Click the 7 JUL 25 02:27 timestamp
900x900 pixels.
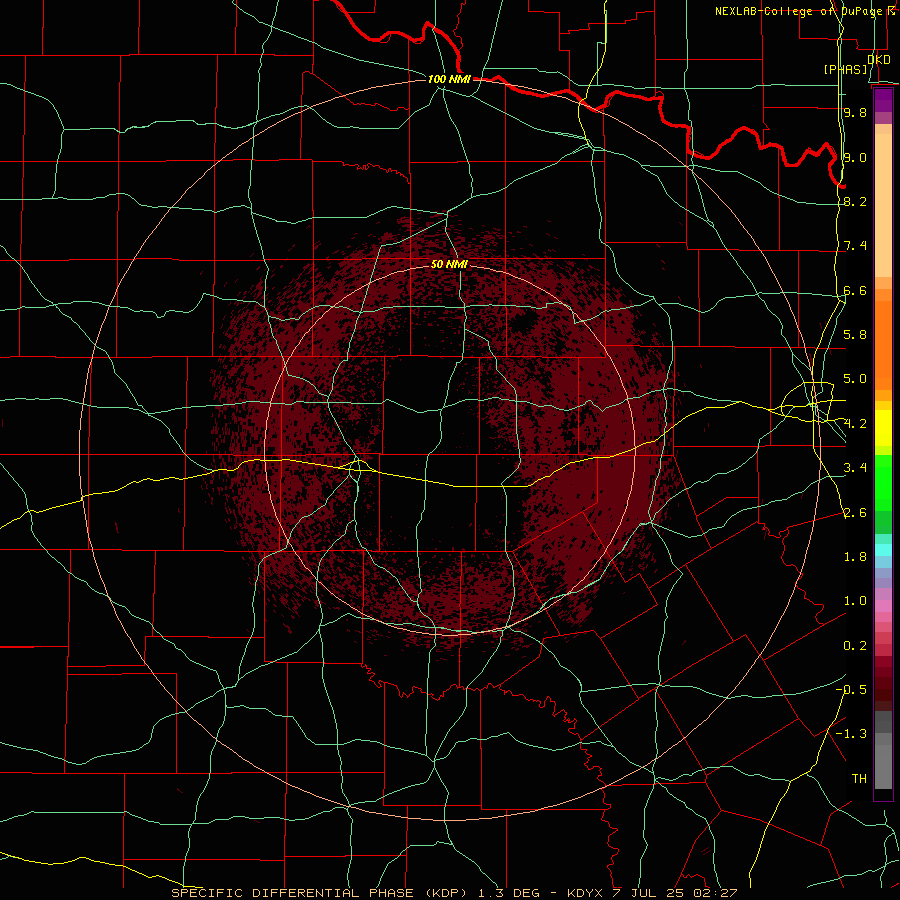[x=675, y=893]
